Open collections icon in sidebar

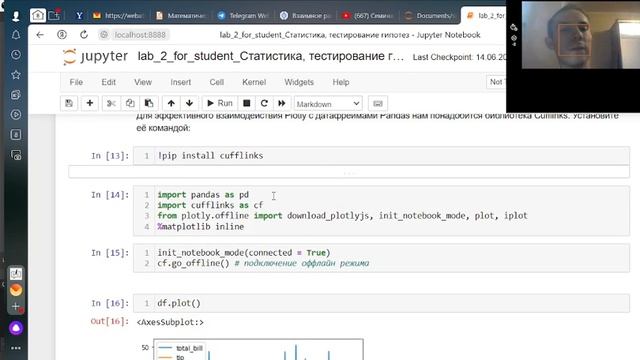[x=16, y=95]
